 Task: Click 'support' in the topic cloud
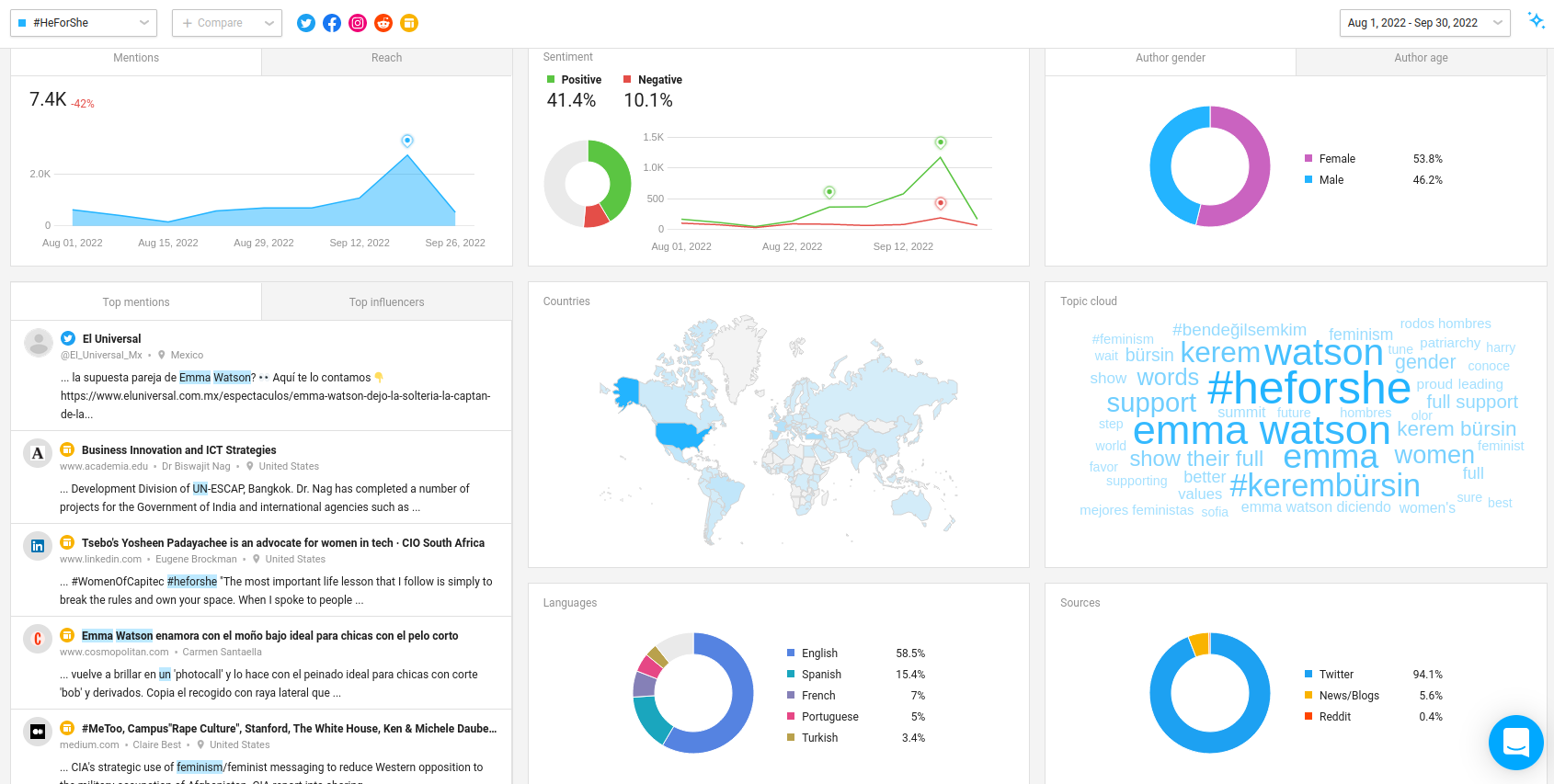coord(1151,403)
